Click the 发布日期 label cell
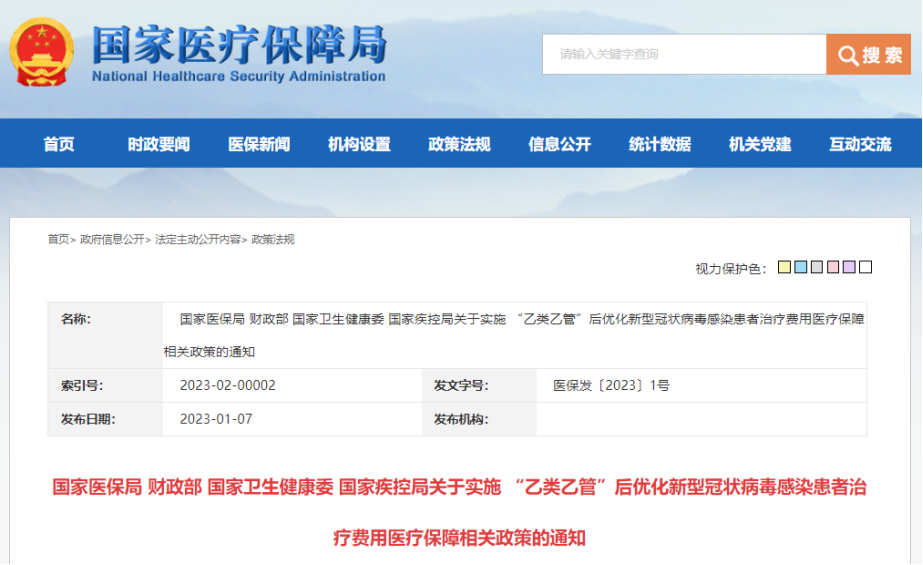 pos(105,419)
